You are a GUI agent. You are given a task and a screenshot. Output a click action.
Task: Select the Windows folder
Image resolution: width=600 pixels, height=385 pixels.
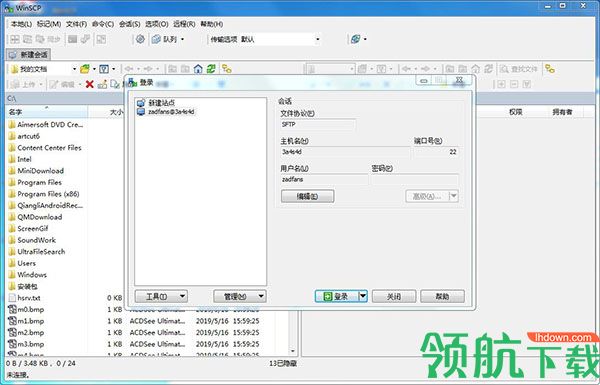28,275
